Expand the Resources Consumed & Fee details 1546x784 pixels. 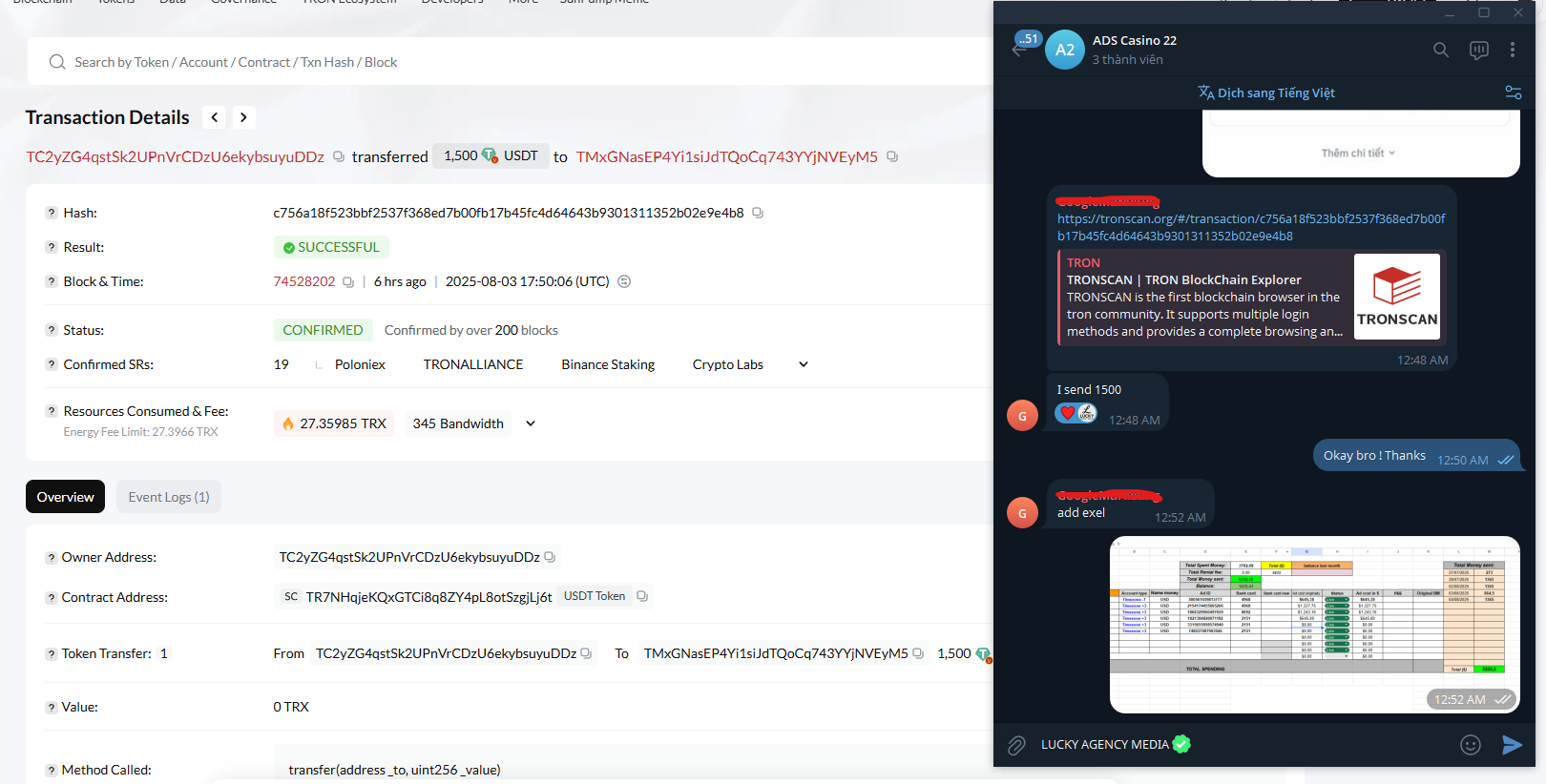tap(531, 423)
